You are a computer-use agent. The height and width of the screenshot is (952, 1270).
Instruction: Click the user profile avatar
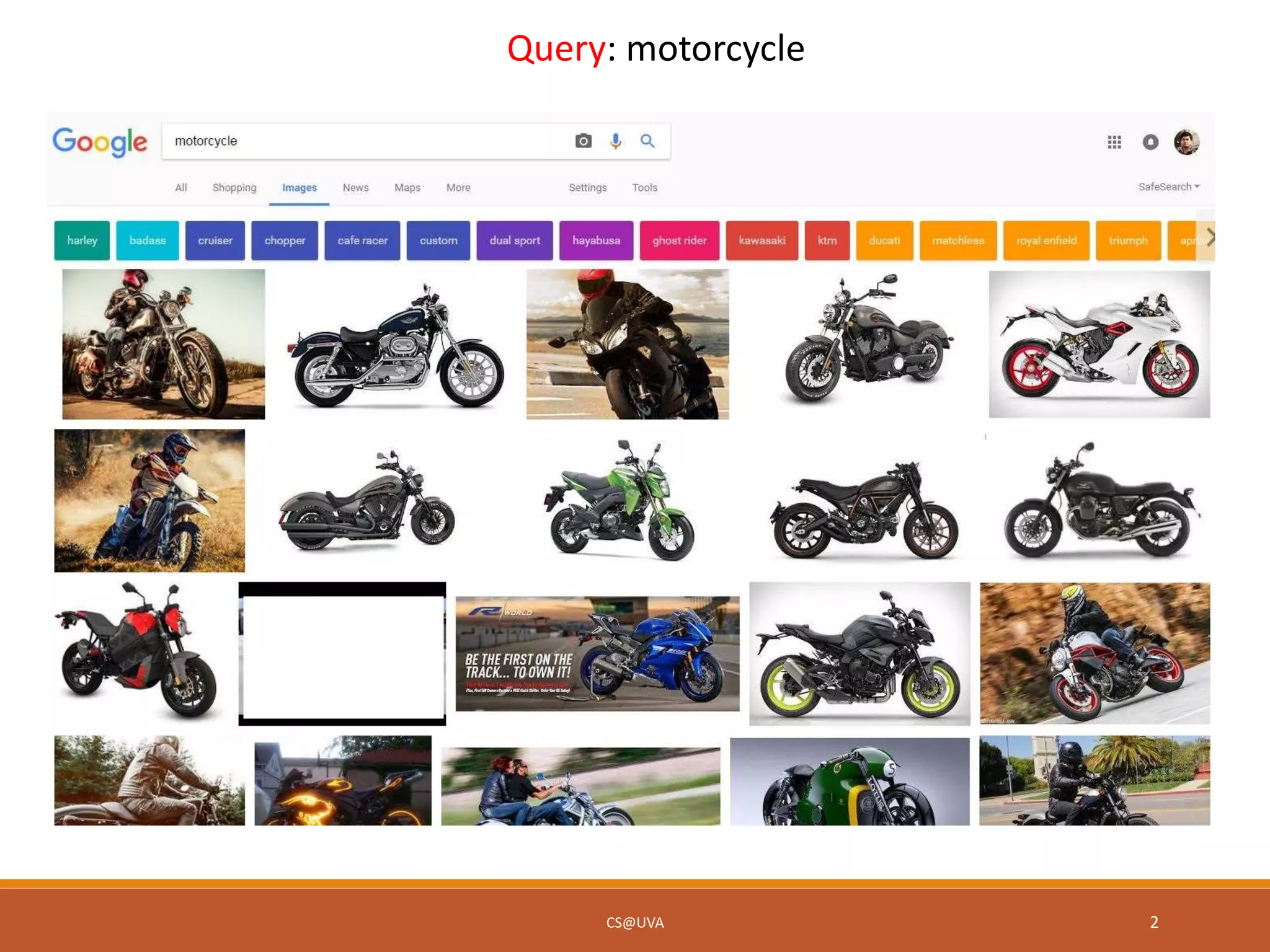1186,143
